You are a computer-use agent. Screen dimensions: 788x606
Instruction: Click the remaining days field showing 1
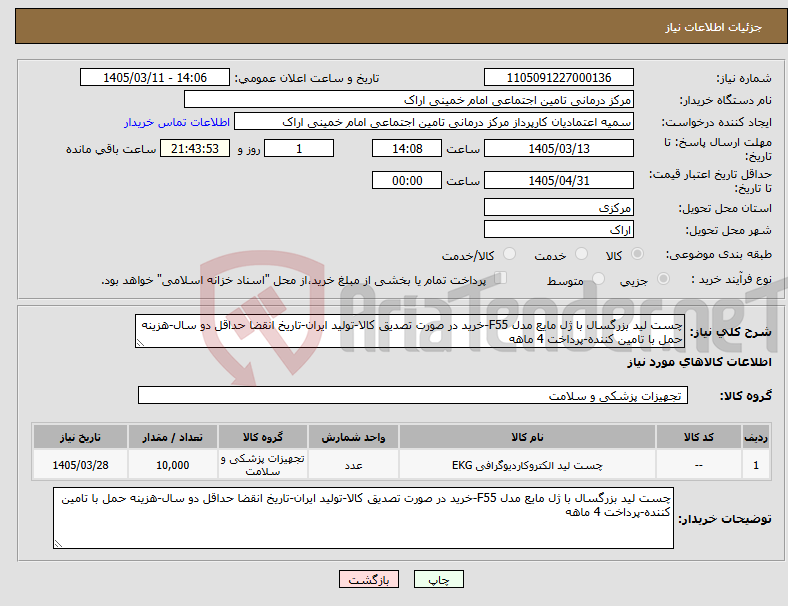[299, 148]
